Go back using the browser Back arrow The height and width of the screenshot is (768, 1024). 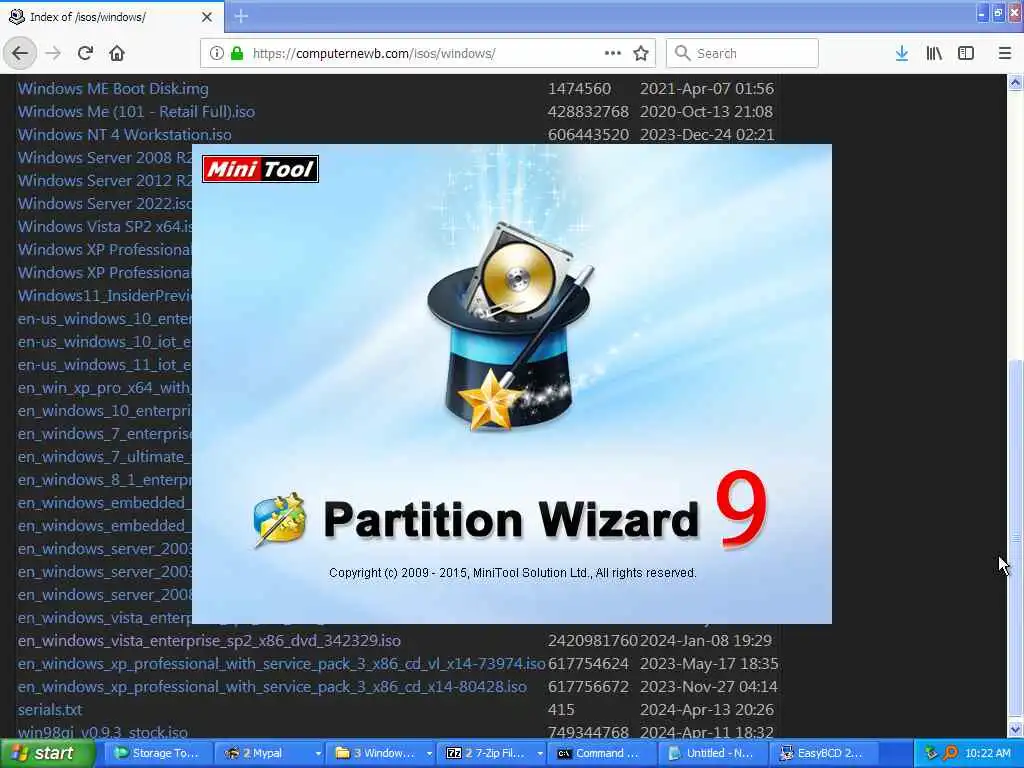coord(20,53)
